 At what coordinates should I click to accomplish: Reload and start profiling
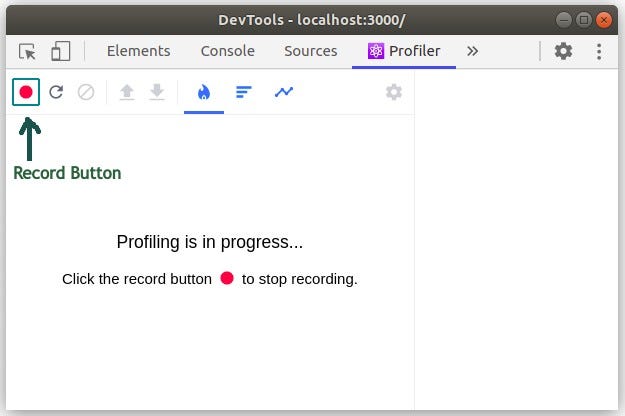56,92
